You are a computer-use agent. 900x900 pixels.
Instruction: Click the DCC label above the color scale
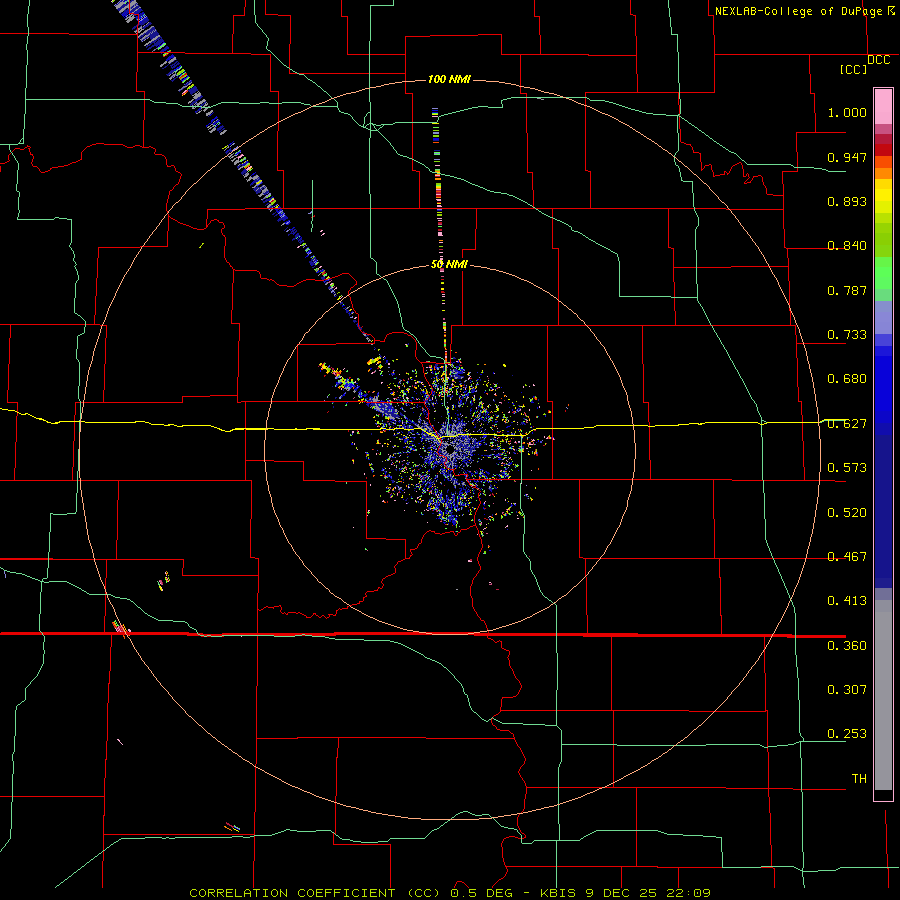tap(878, 60)
